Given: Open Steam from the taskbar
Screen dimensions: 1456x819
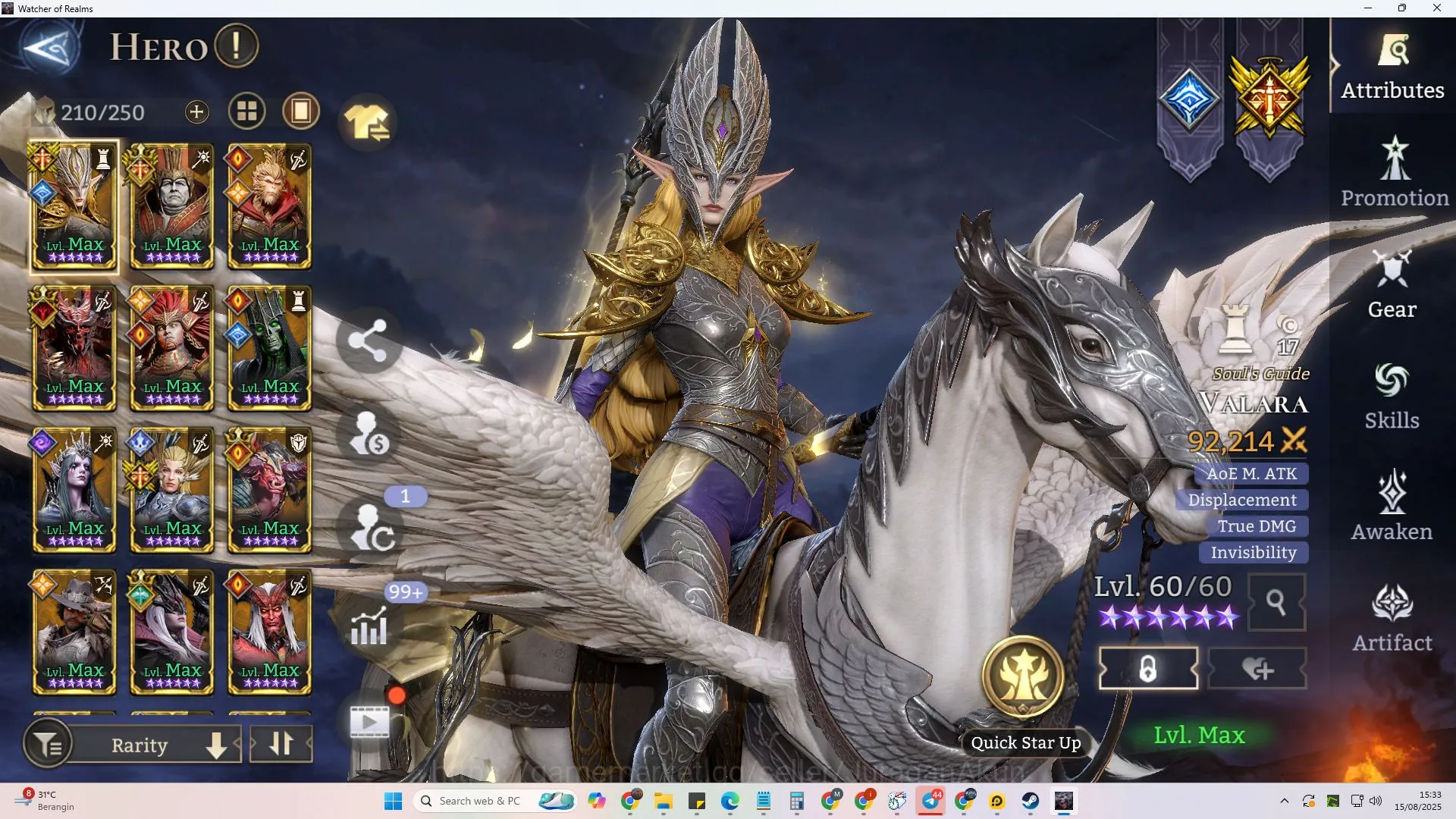Looking at the screenshot, I should pos(1030,801).
